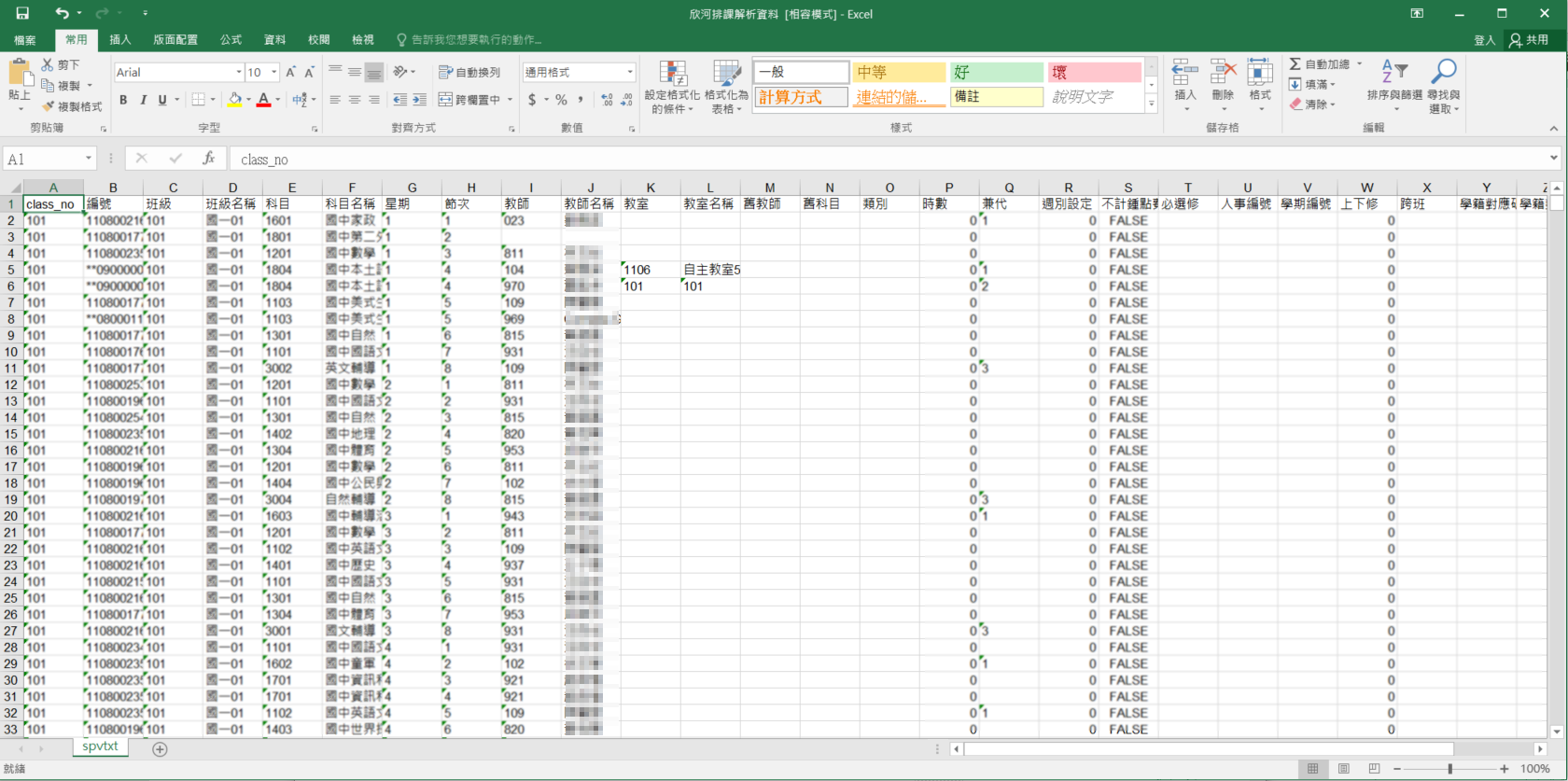Click the Insert Function fx icon
This screenshot has width=1568, height=781.
209,159
